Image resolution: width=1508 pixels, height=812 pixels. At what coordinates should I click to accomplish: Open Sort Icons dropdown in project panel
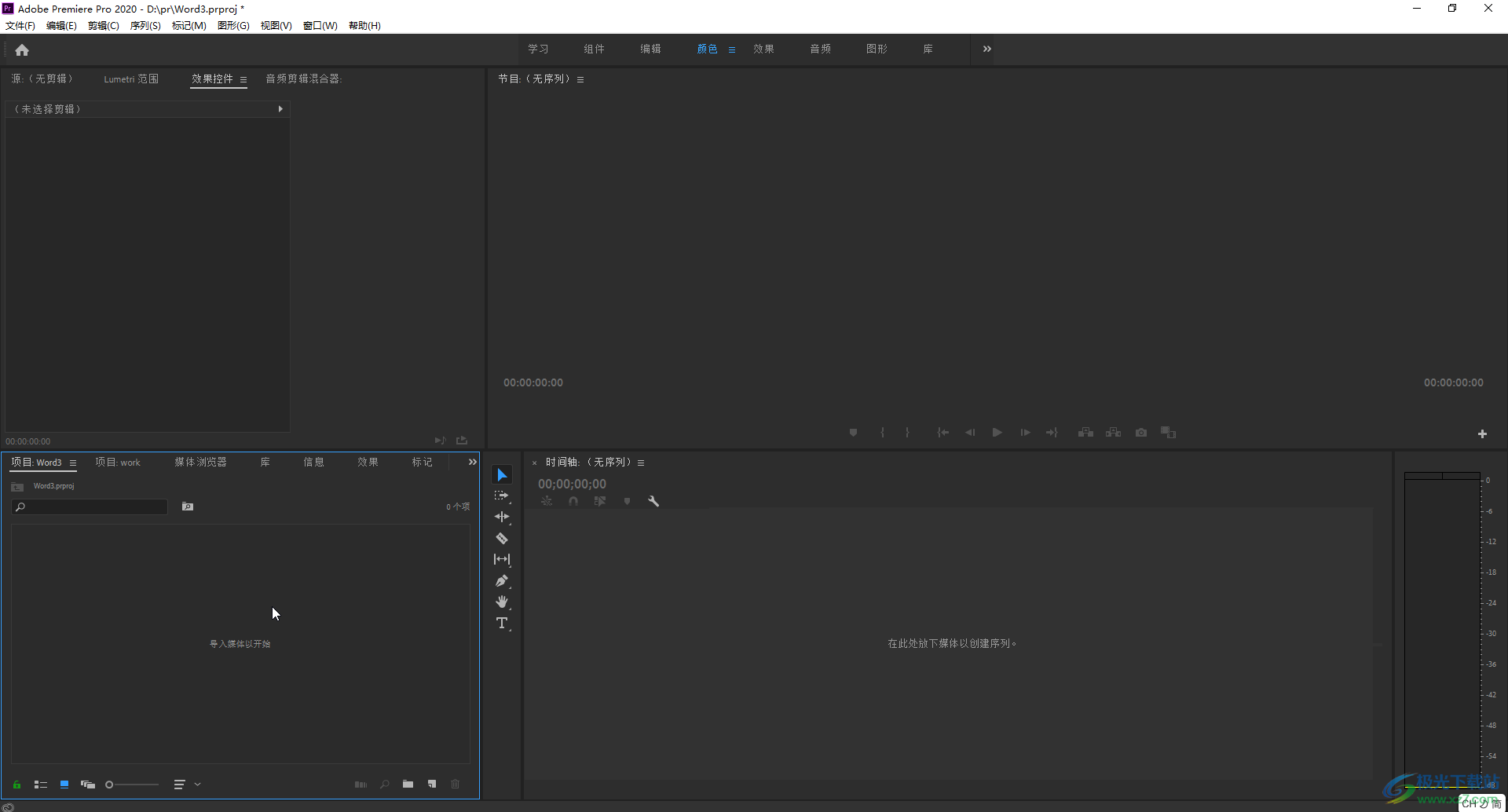pos(187,785)
